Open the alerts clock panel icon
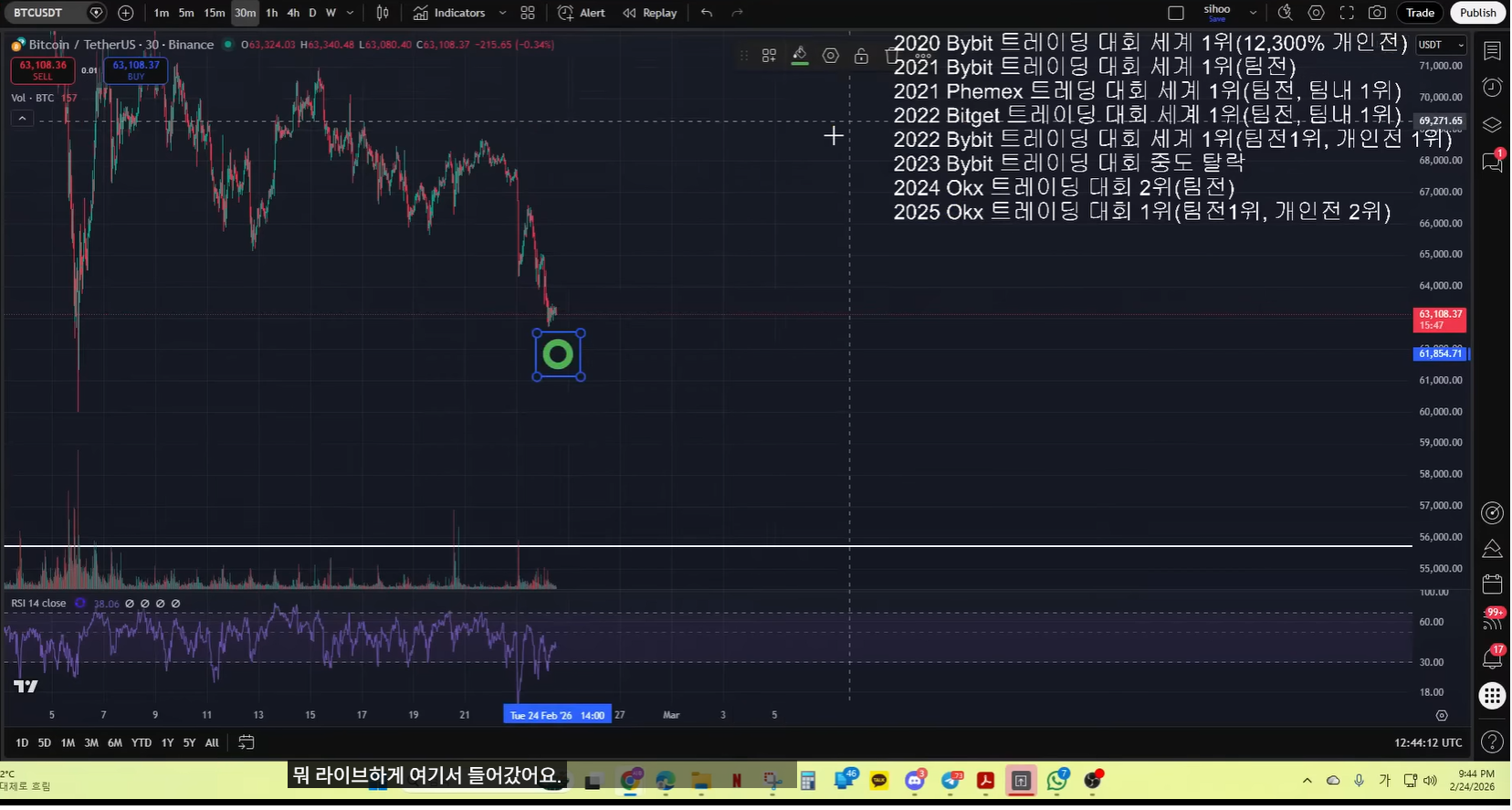The height and width of the screenshot is (810, 1512). tap(1492, 88)
